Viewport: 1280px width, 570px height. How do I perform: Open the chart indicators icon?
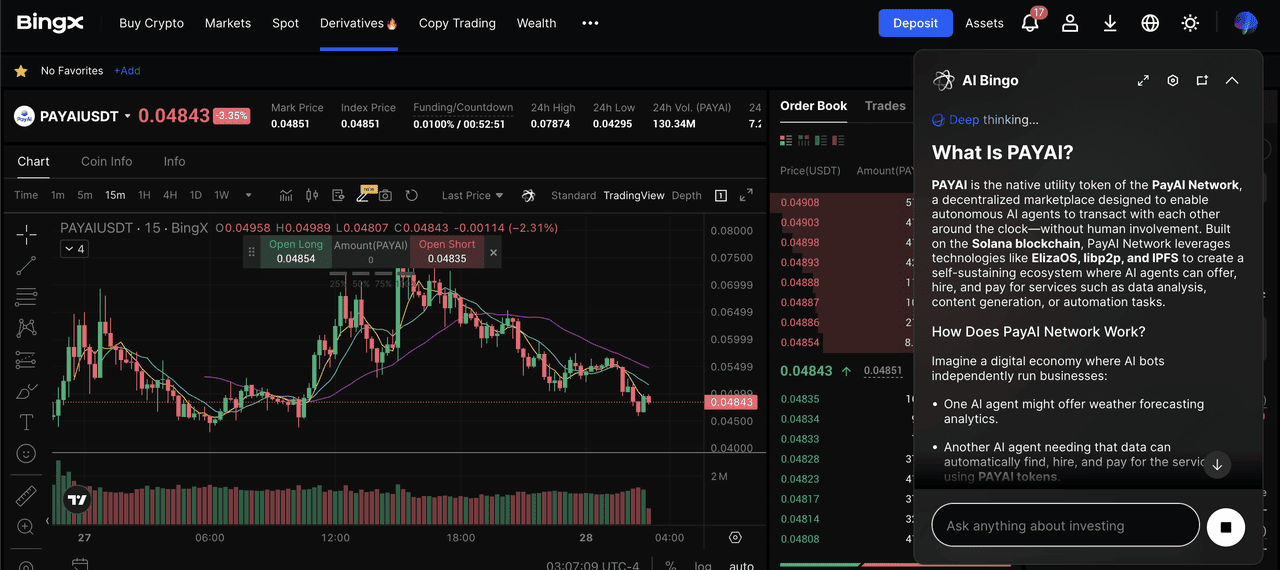coord(286,195)
